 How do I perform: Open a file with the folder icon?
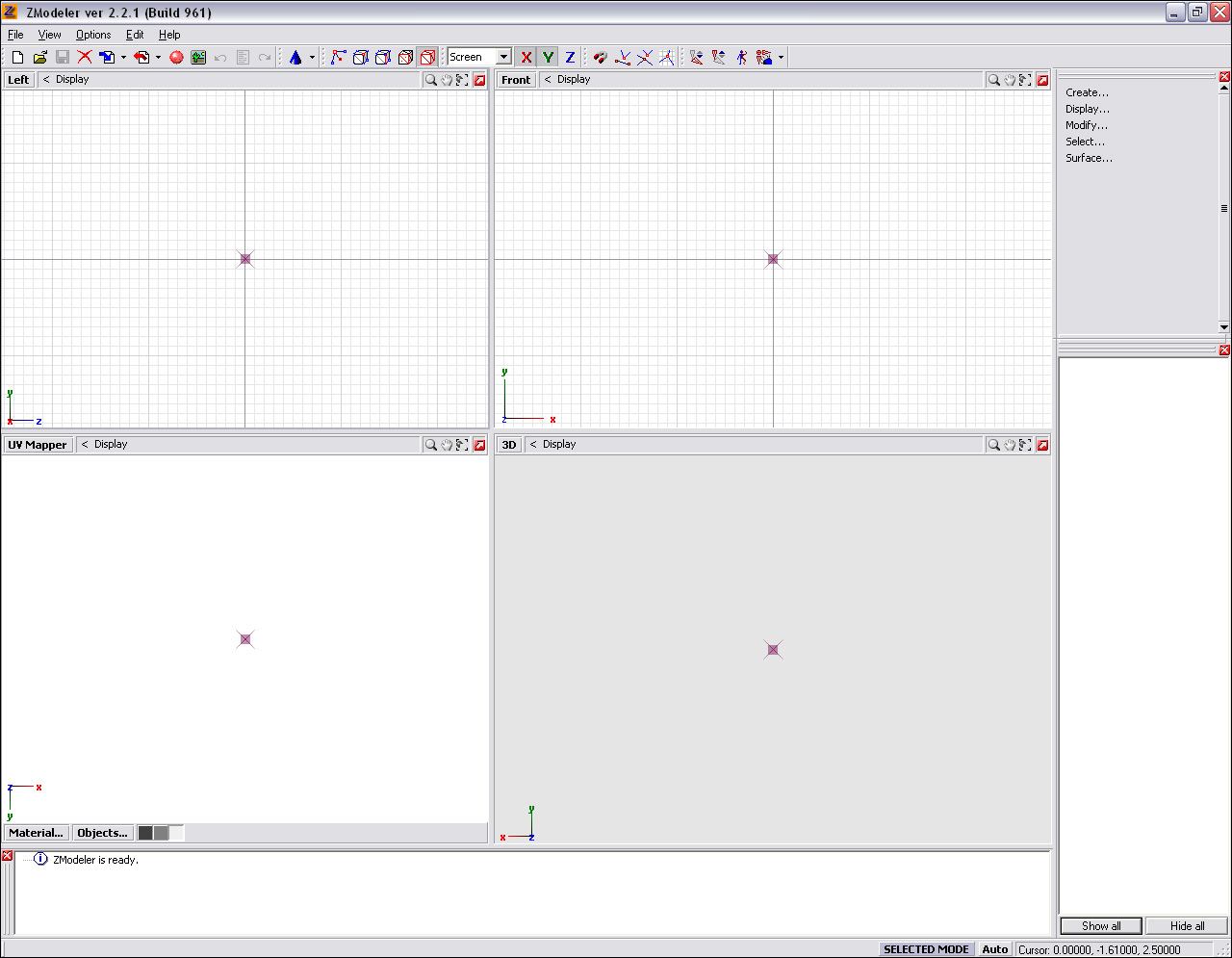[39, 57]
